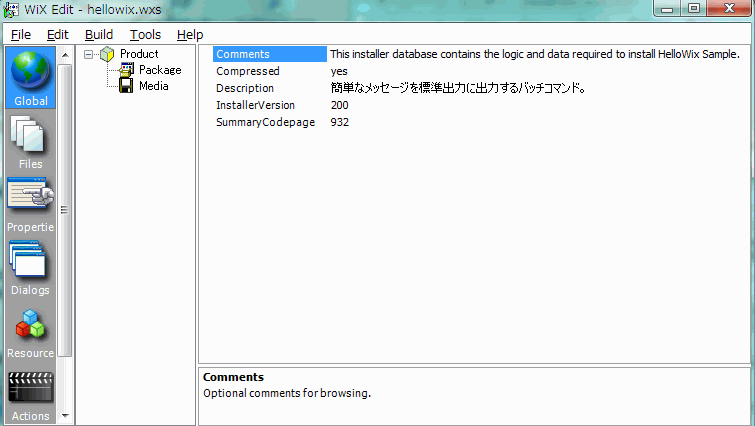Viewport: 755px width, 426px height.
Task: Edit the SummaryCodepage value 932
Action: [x=339, y=122]
